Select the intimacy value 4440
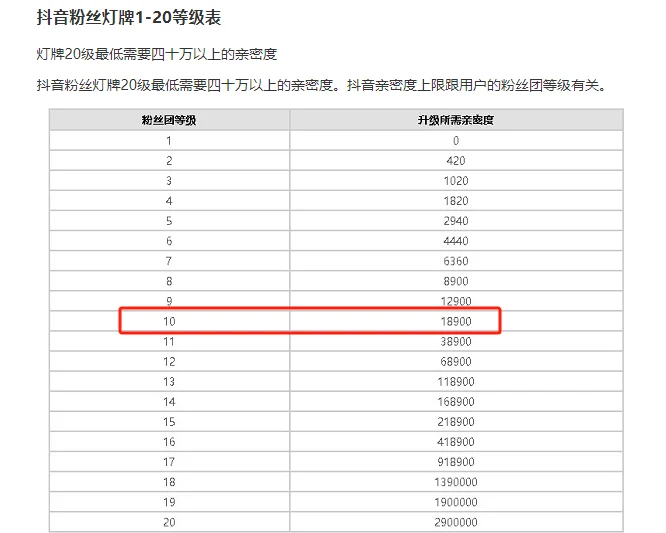666x533 pixels. pos(456,241)
